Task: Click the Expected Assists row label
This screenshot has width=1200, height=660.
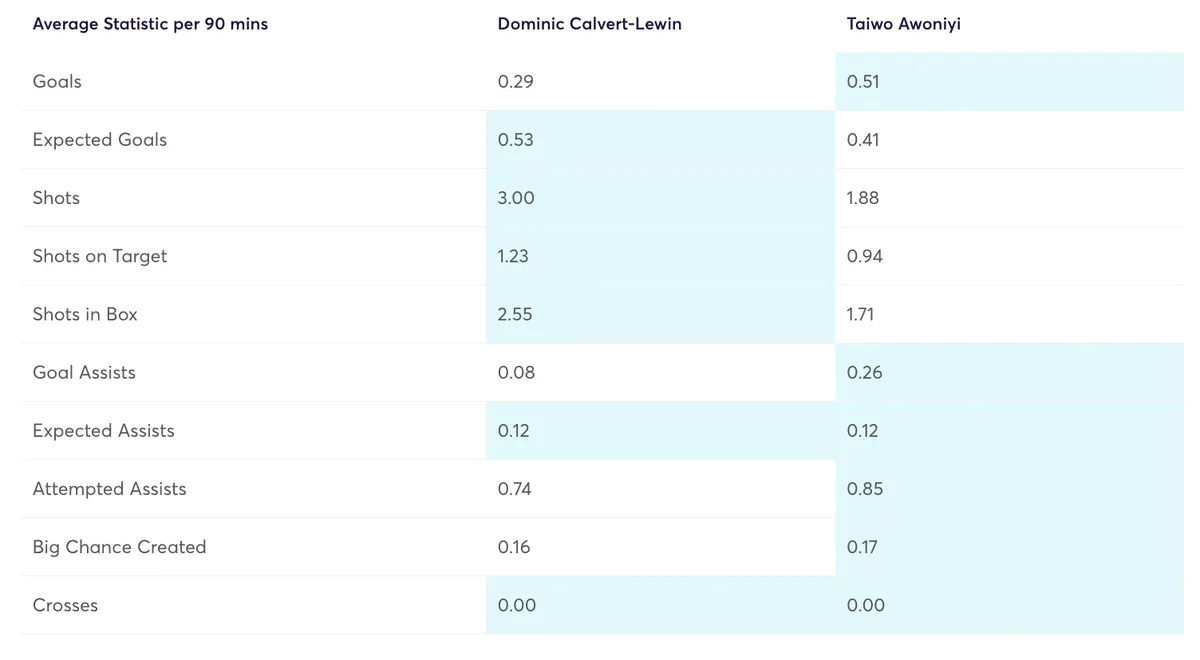Action: [103, 431]
